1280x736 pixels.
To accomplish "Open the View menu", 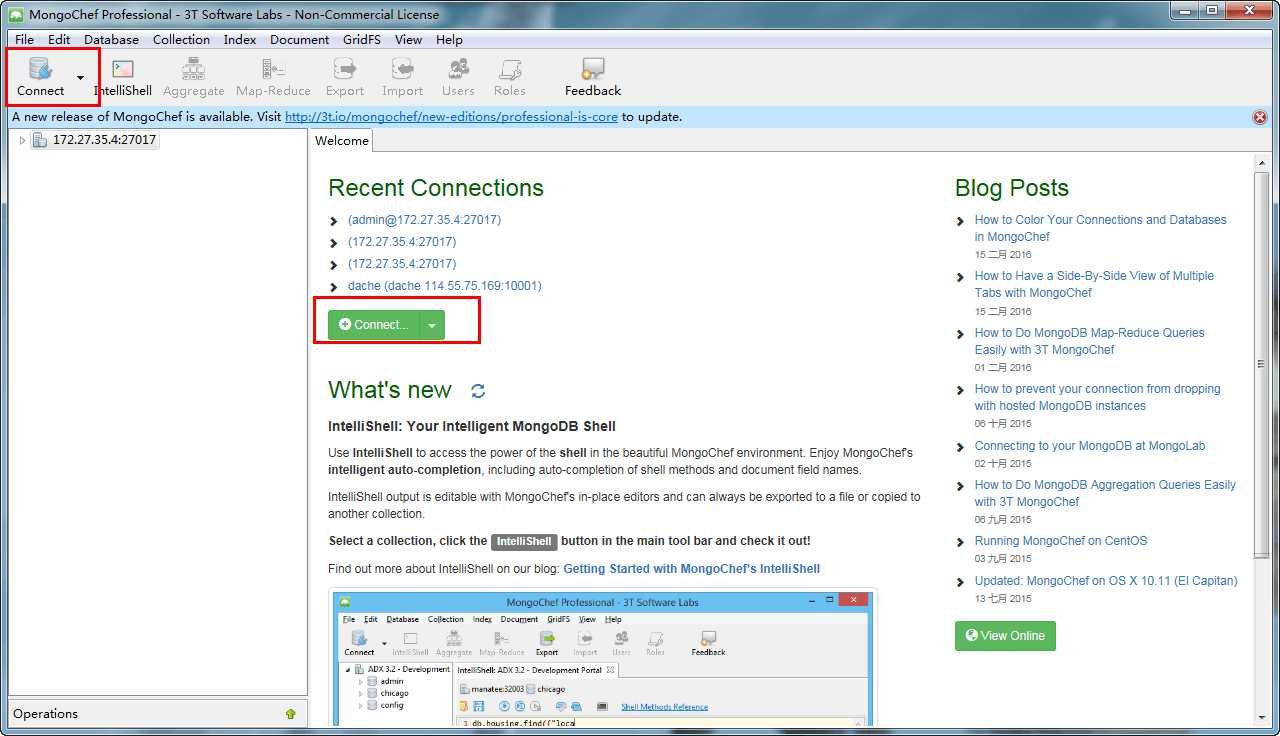I will [x=408, y=40].
